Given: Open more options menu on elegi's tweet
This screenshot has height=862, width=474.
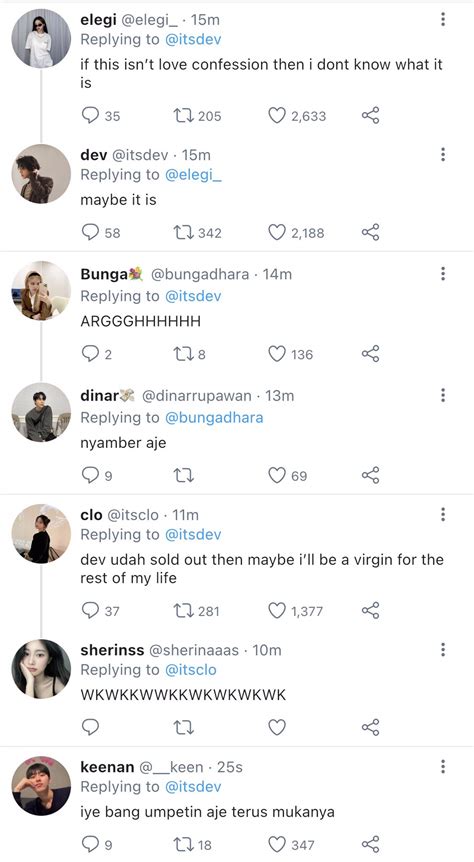Looking at the screenshot, I should [x=443, y=19].
